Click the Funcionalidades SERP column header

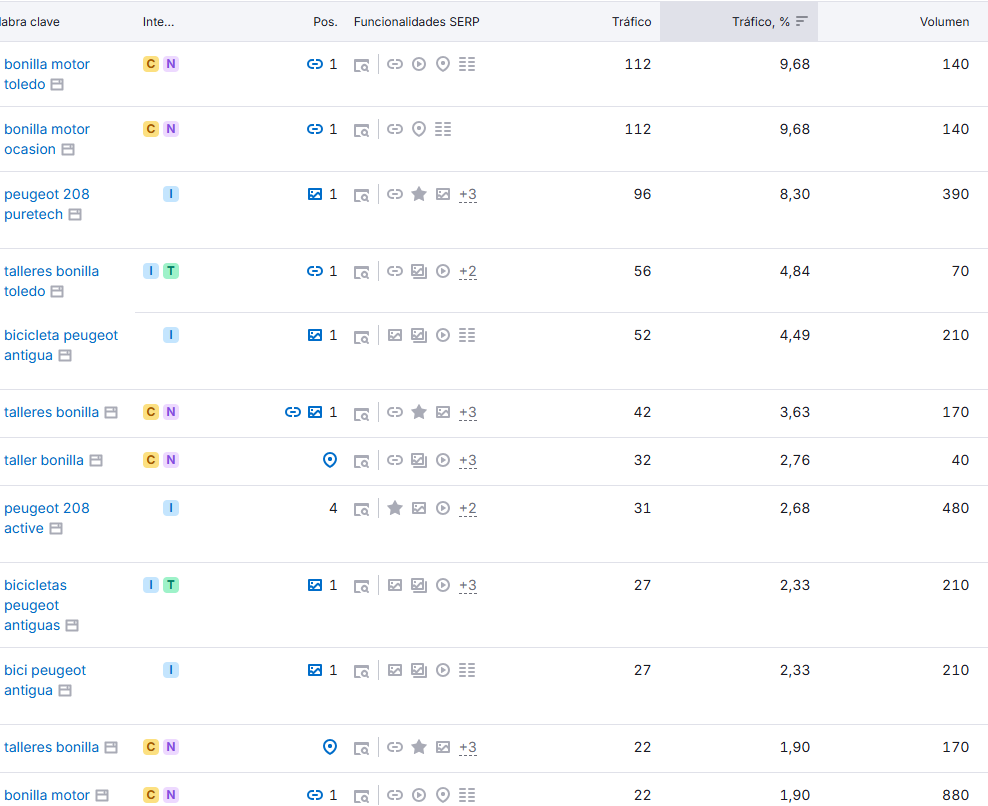click(x=416, y=22)
